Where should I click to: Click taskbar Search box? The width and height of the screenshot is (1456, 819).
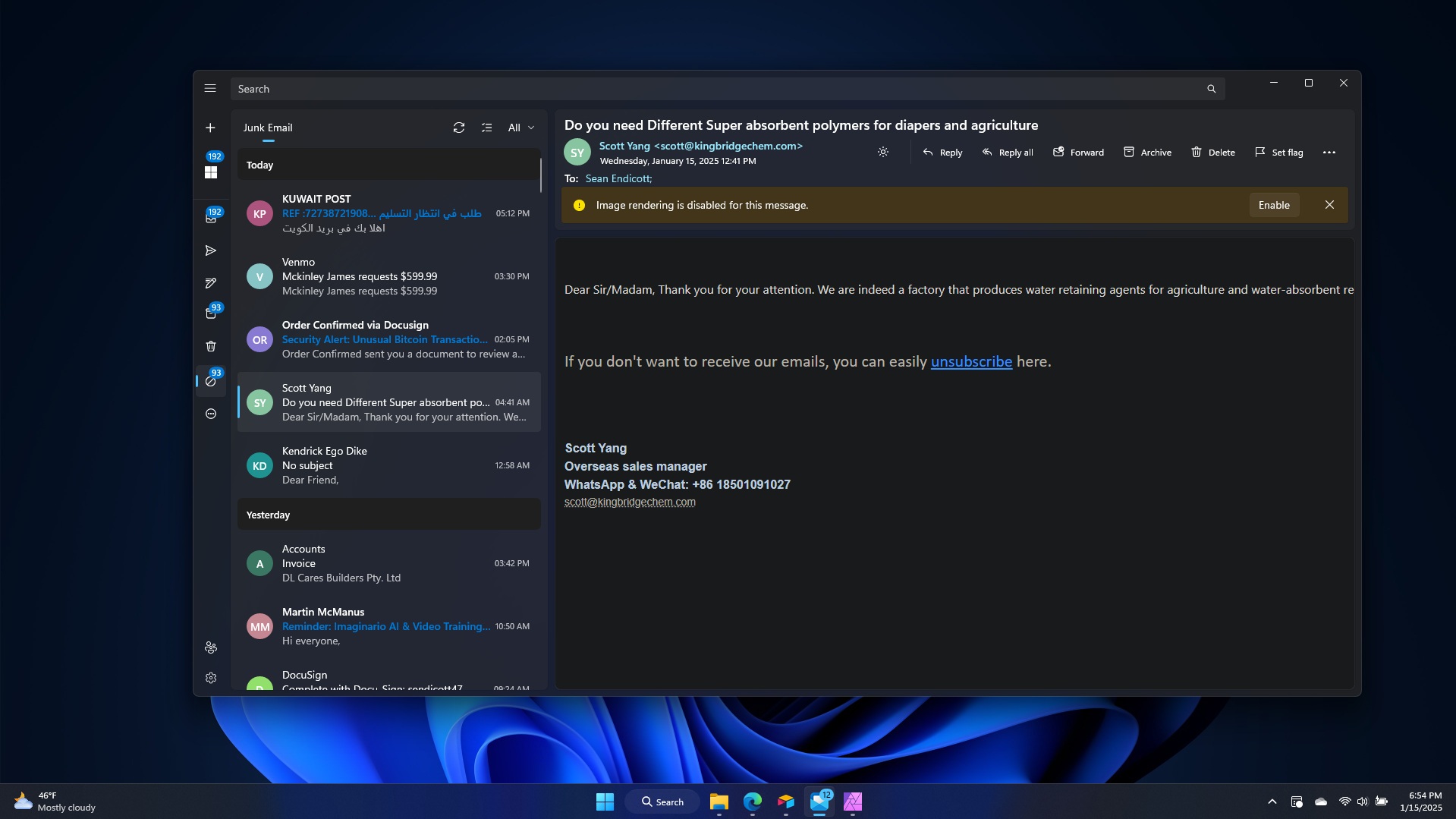click(662, 802)
